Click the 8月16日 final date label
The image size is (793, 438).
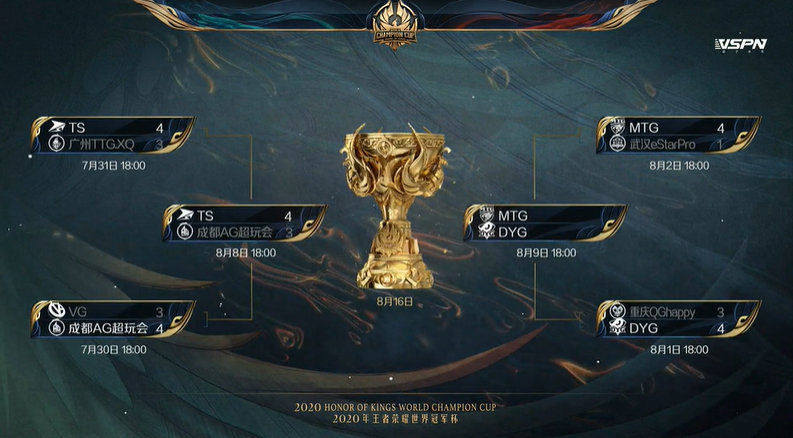pos(394,302)
